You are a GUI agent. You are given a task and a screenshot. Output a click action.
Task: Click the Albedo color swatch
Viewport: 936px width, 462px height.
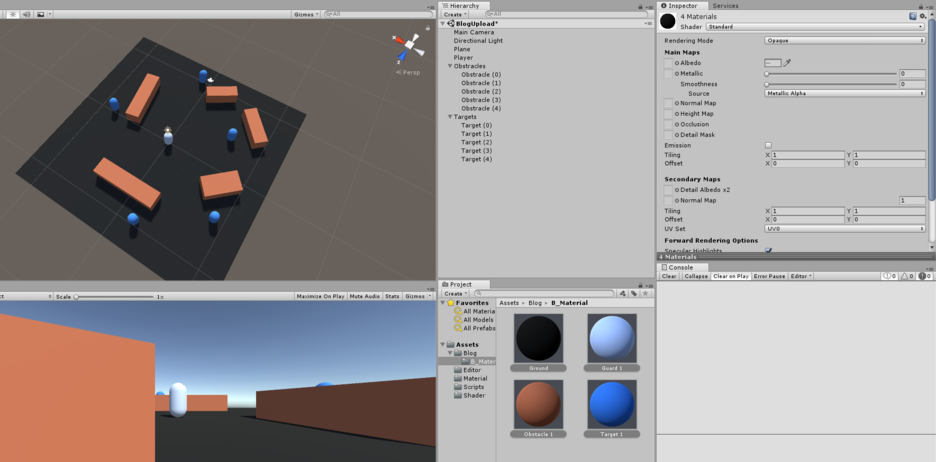pyautogui.click(x=772, y=63)
